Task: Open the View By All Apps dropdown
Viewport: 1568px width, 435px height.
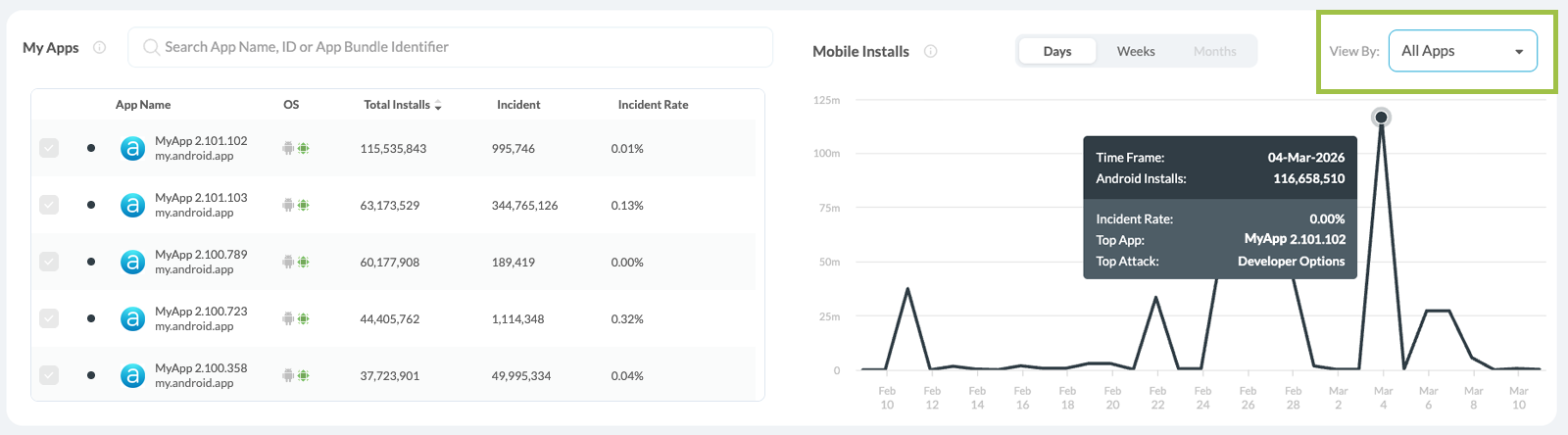Action: point(1462,51)
